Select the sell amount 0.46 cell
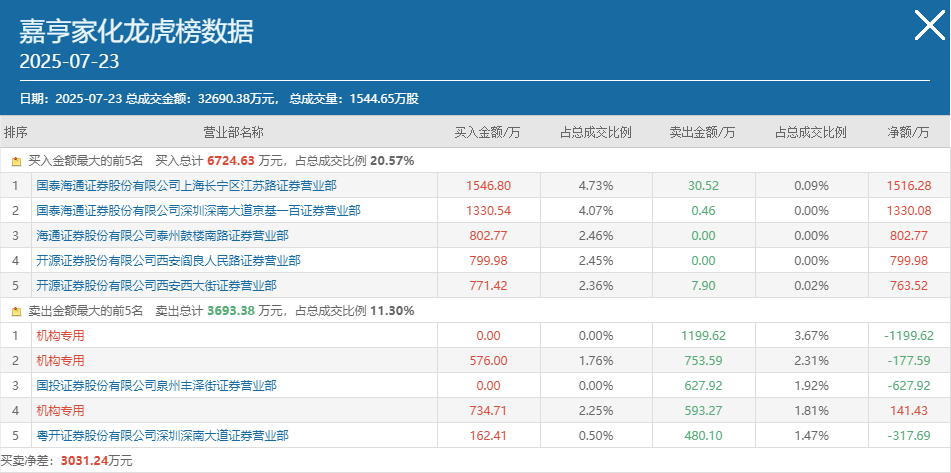 704,210
